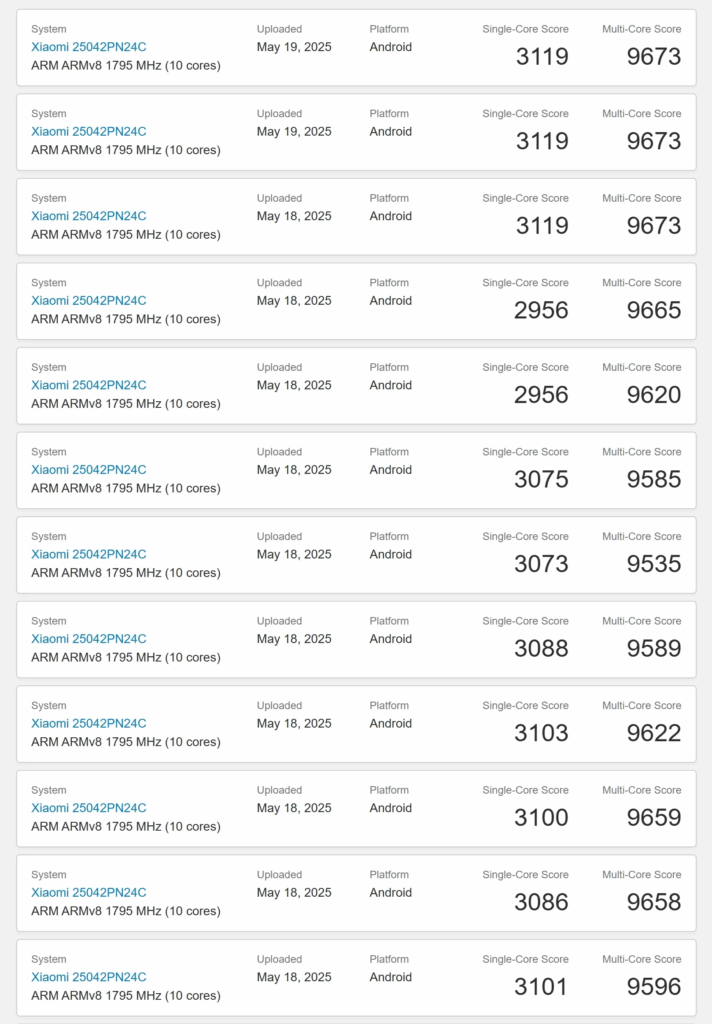Click the 9596 multi-core score value
This screenshot has height=1024, width=712.
pos(653,987)
